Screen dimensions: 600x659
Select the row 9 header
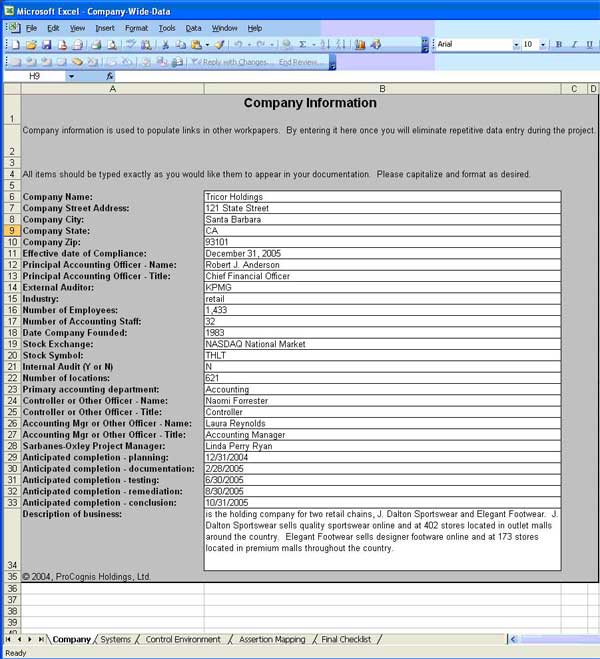[x=12, y=231]
